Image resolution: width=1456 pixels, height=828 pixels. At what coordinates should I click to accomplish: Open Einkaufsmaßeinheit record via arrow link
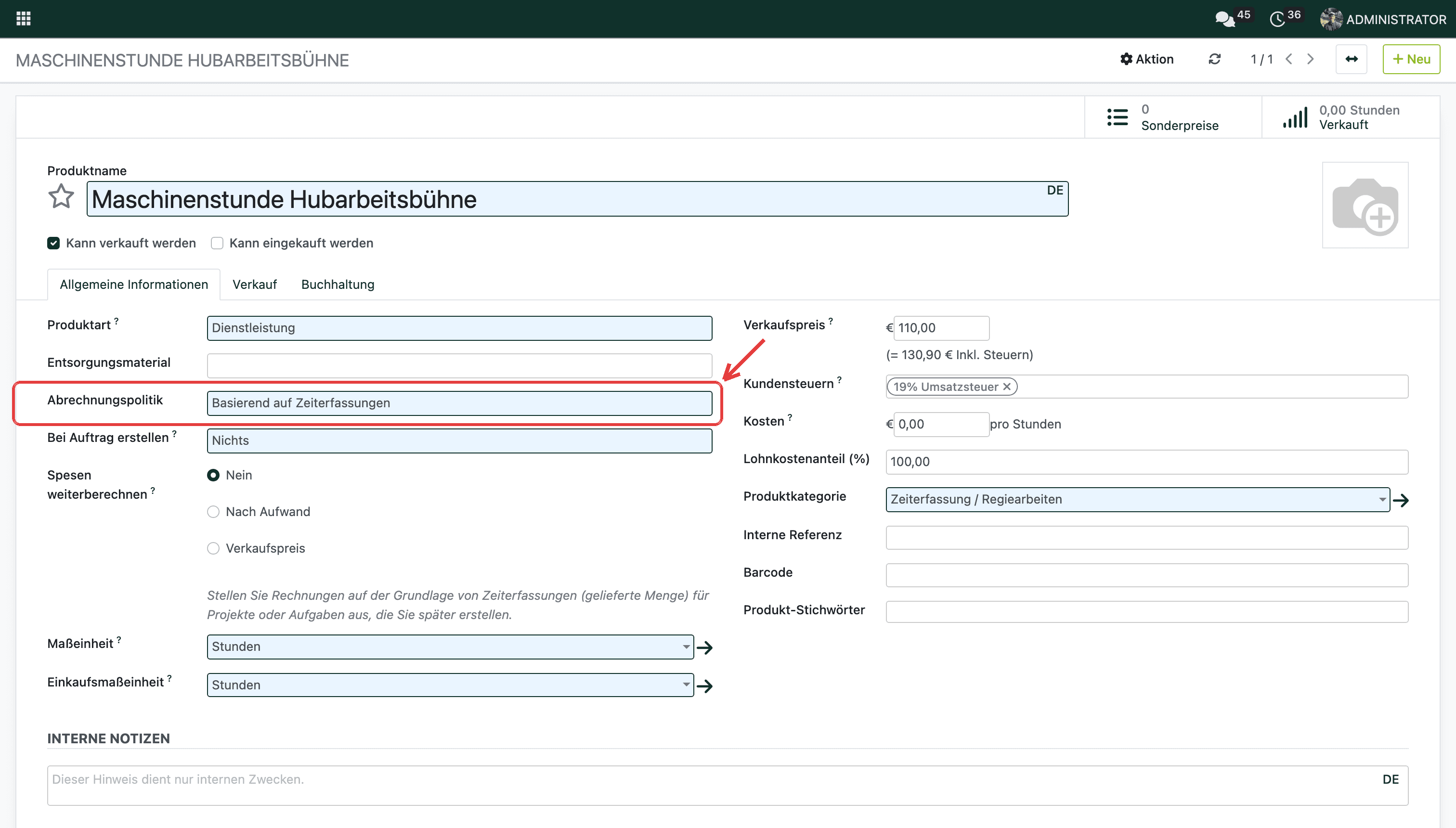pyautogui.click(x=705, y=686)
